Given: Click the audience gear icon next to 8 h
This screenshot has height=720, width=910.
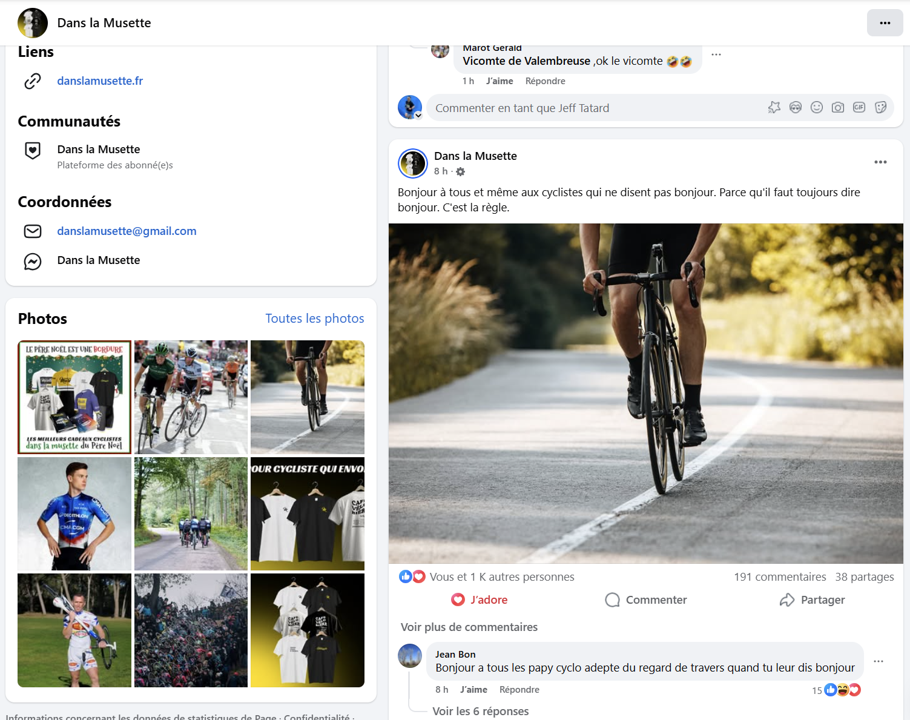Looking at the screenshot, I should pos(461,172).
